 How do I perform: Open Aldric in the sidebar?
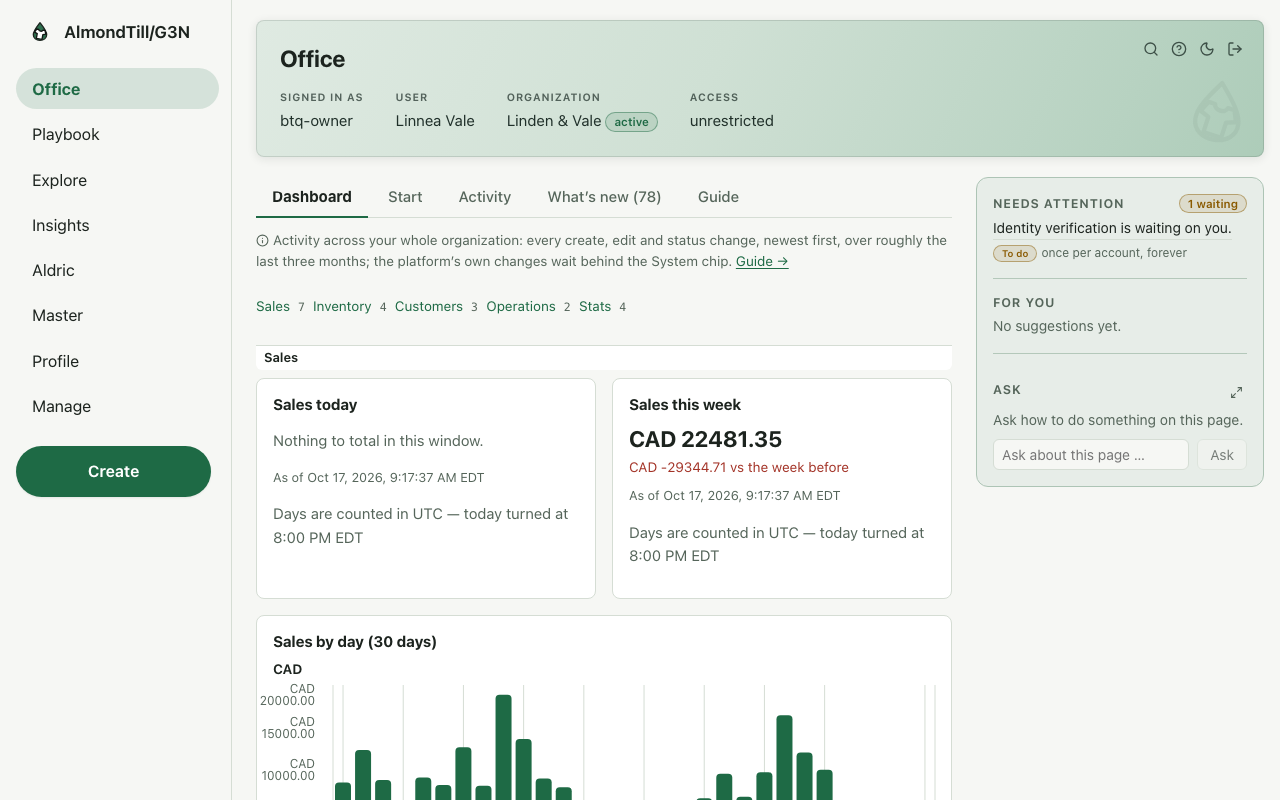point(117,270)
